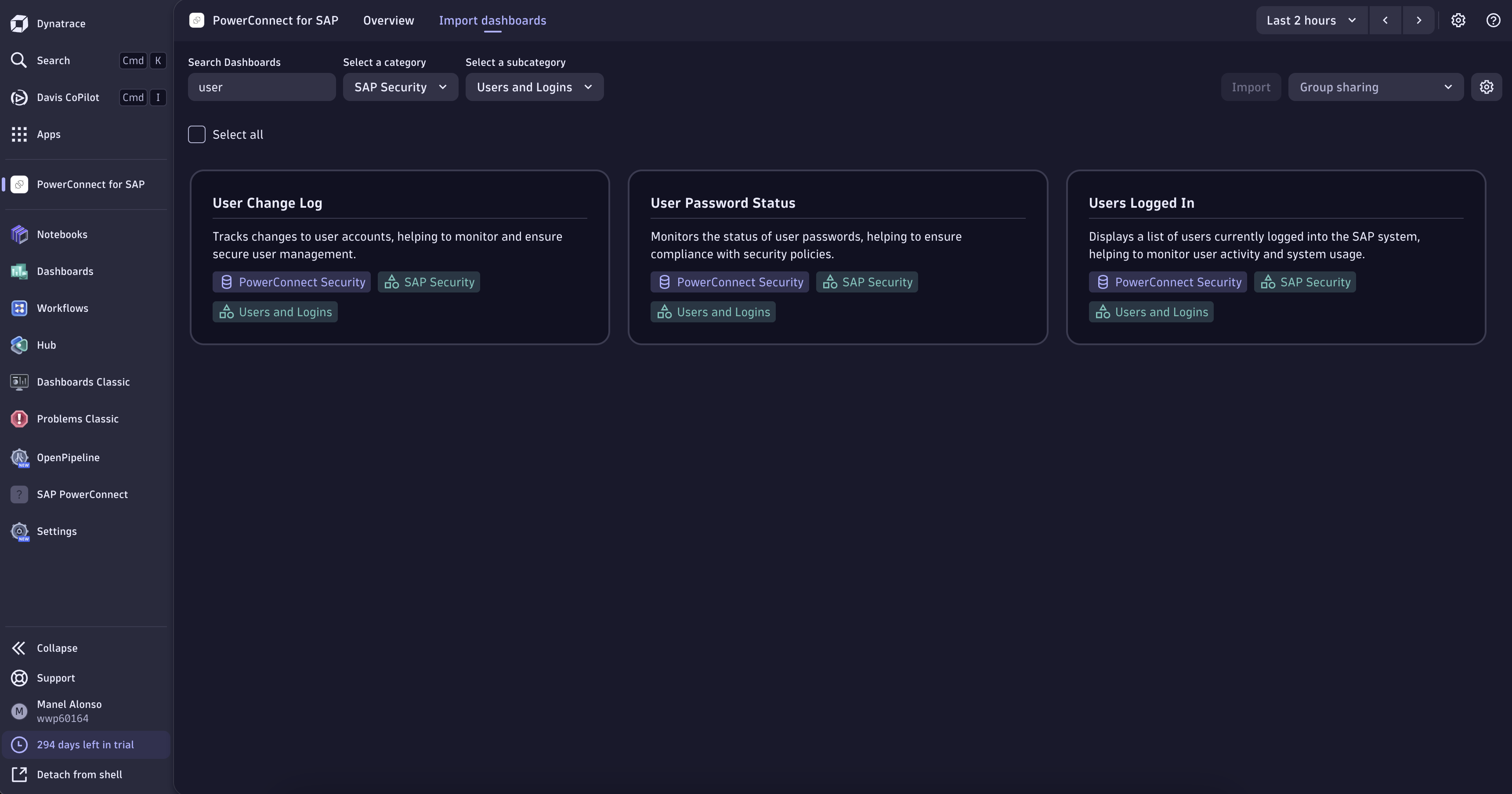Screen dimensions: 1512x794
Task: Click the Dashboards Classic icon
Action: tap(19, 382)
